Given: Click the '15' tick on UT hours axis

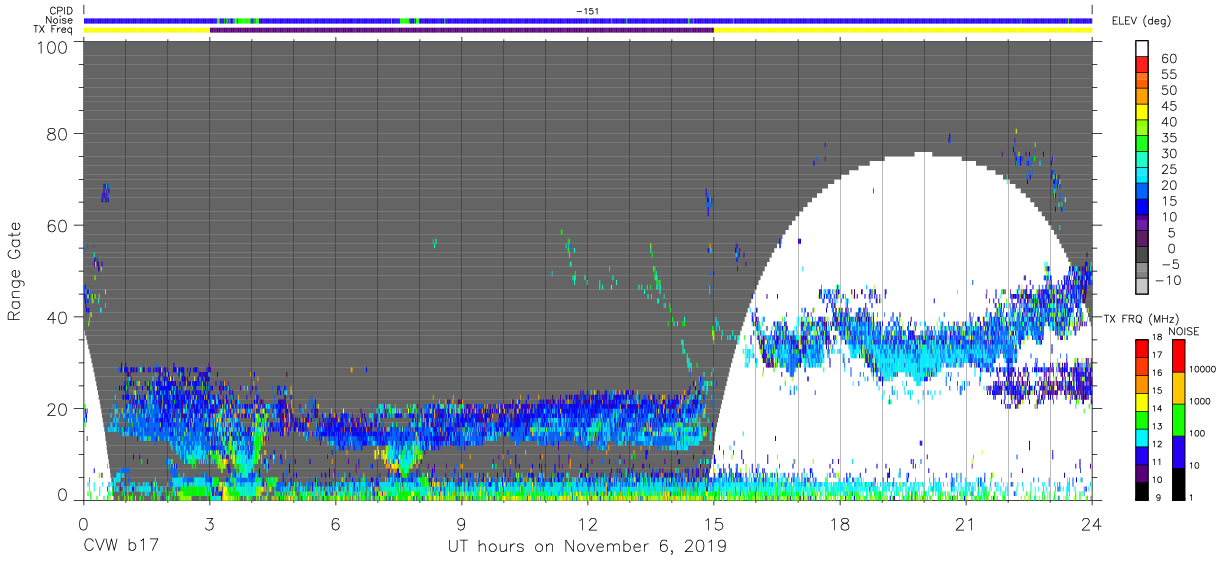Looking at the screenshot, I should click(713, 524).
